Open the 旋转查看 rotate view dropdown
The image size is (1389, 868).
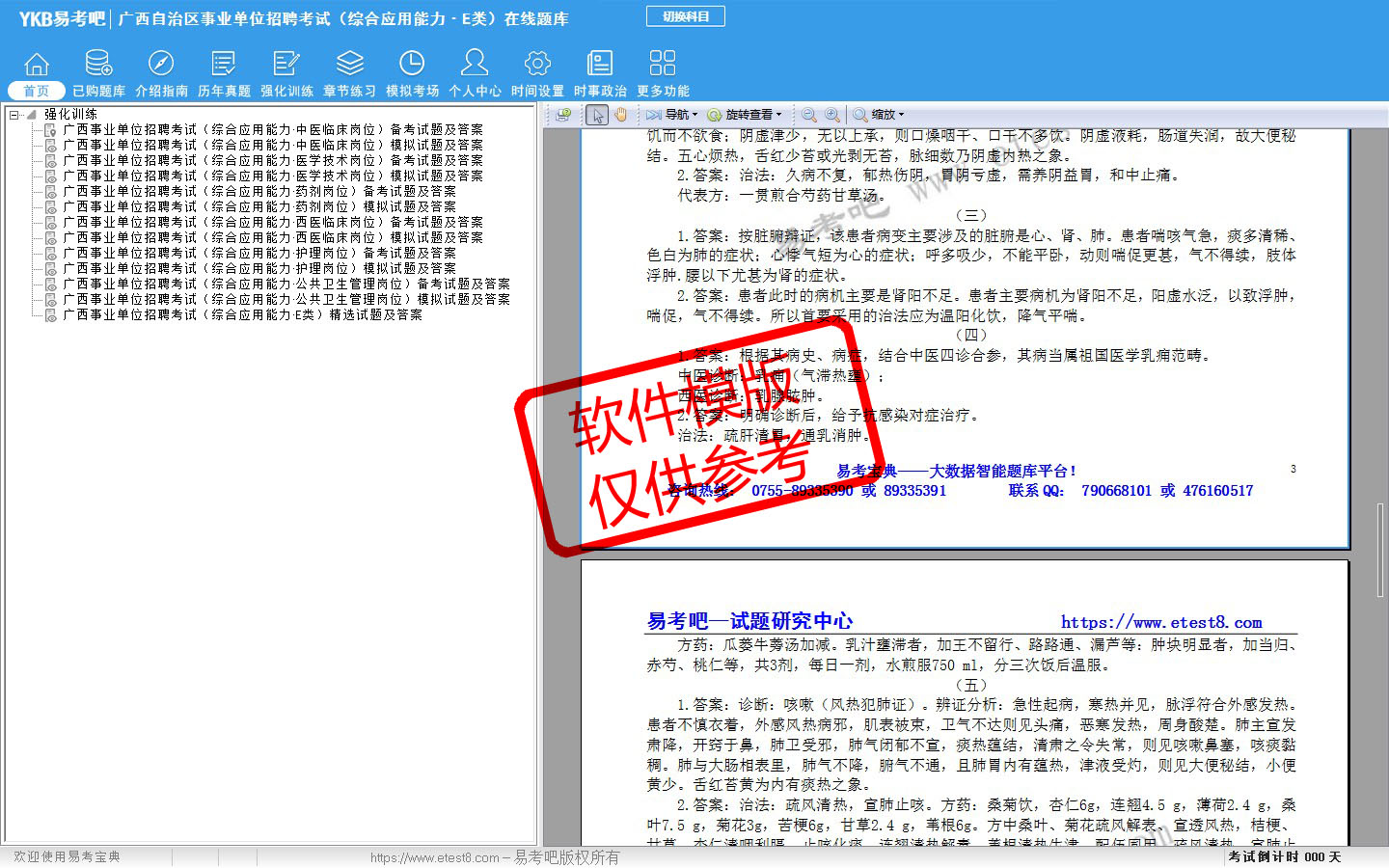click(x=745, y=115)
